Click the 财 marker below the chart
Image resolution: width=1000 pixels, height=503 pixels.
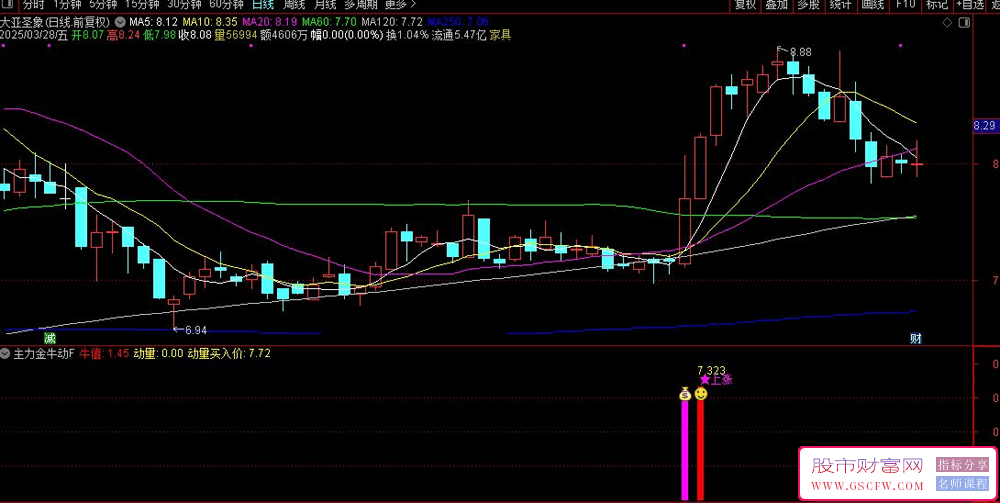click(915, 338)
